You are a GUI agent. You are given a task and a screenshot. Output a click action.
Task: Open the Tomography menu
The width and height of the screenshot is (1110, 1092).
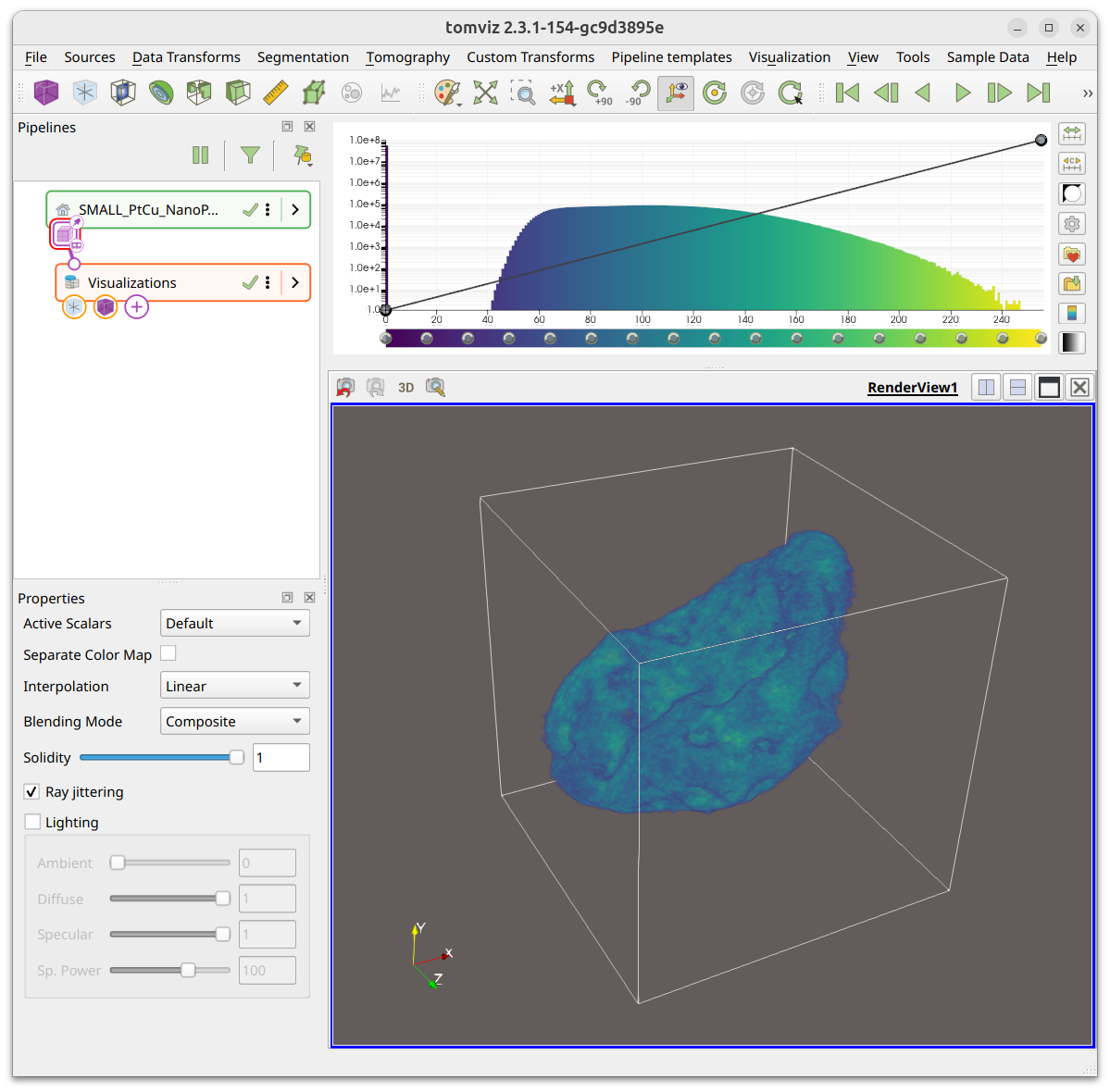407,57
